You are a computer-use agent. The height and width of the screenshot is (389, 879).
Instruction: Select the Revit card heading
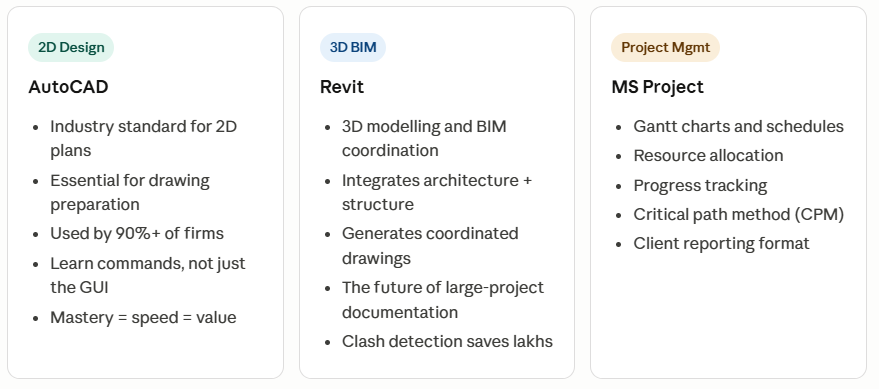342,87
